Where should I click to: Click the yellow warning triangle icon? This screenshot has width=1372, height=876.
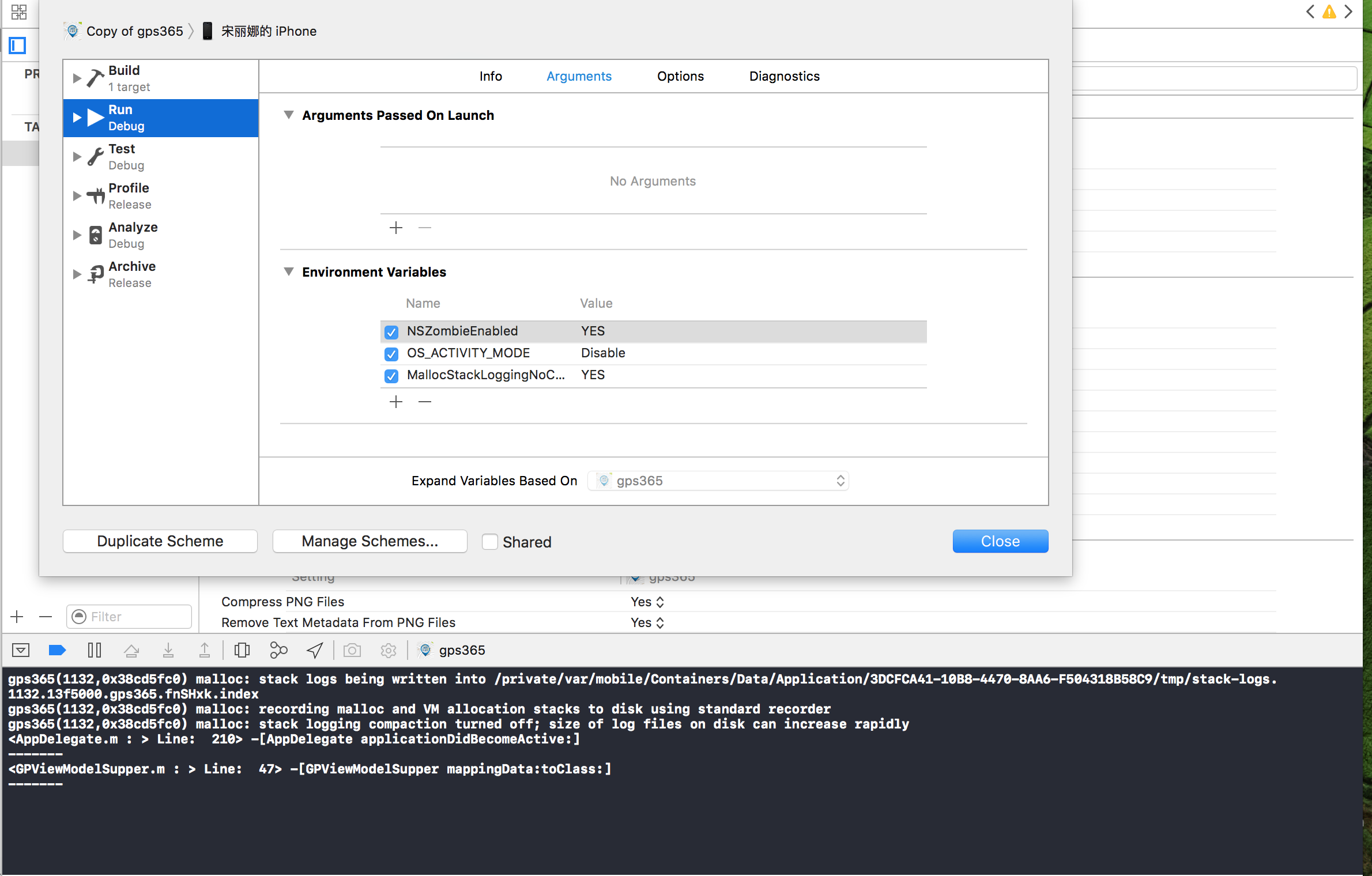1329,12
